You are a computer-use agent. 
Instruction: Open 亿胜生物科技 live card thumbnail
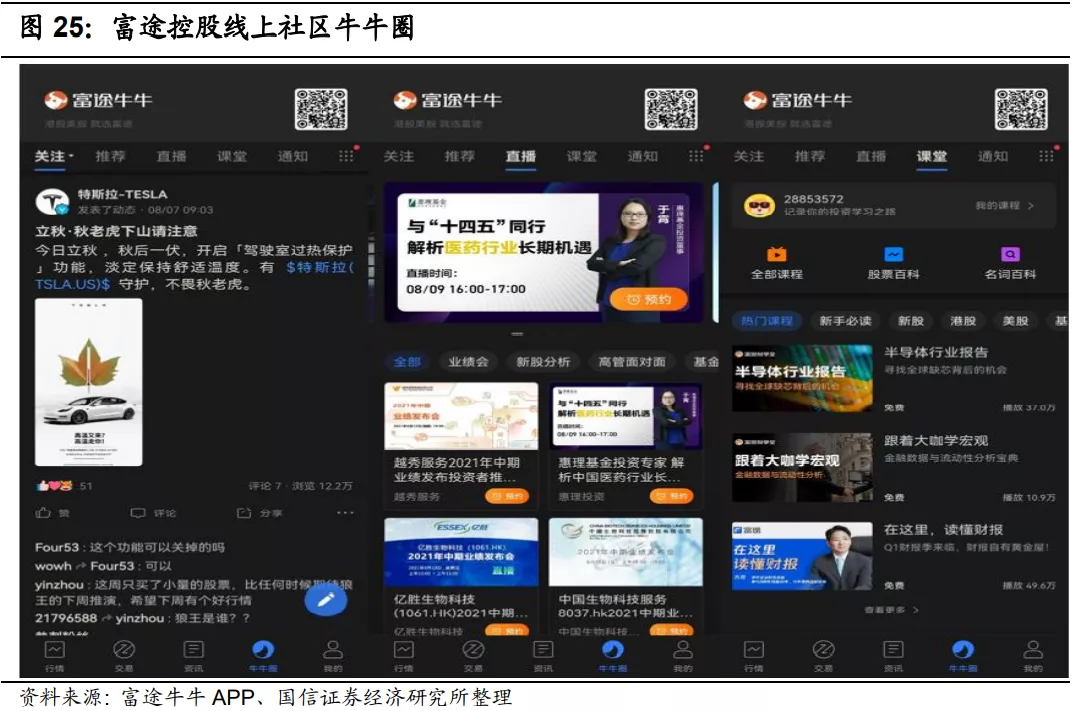click(x=461, y=552)
